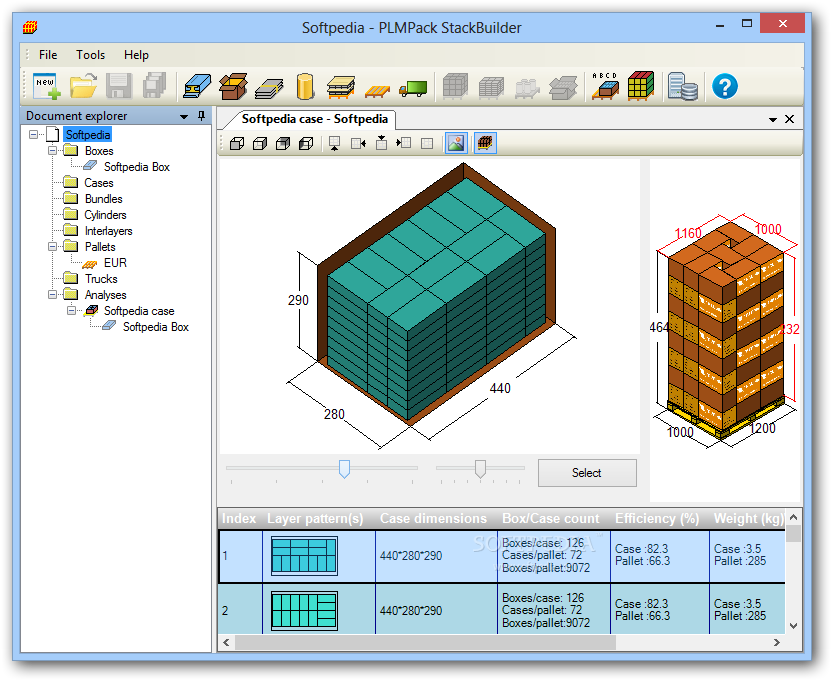Viewport: 832px width, 681px height.
Task: Click the grayed case/pallet analysis cube icon
Action: 455,86
